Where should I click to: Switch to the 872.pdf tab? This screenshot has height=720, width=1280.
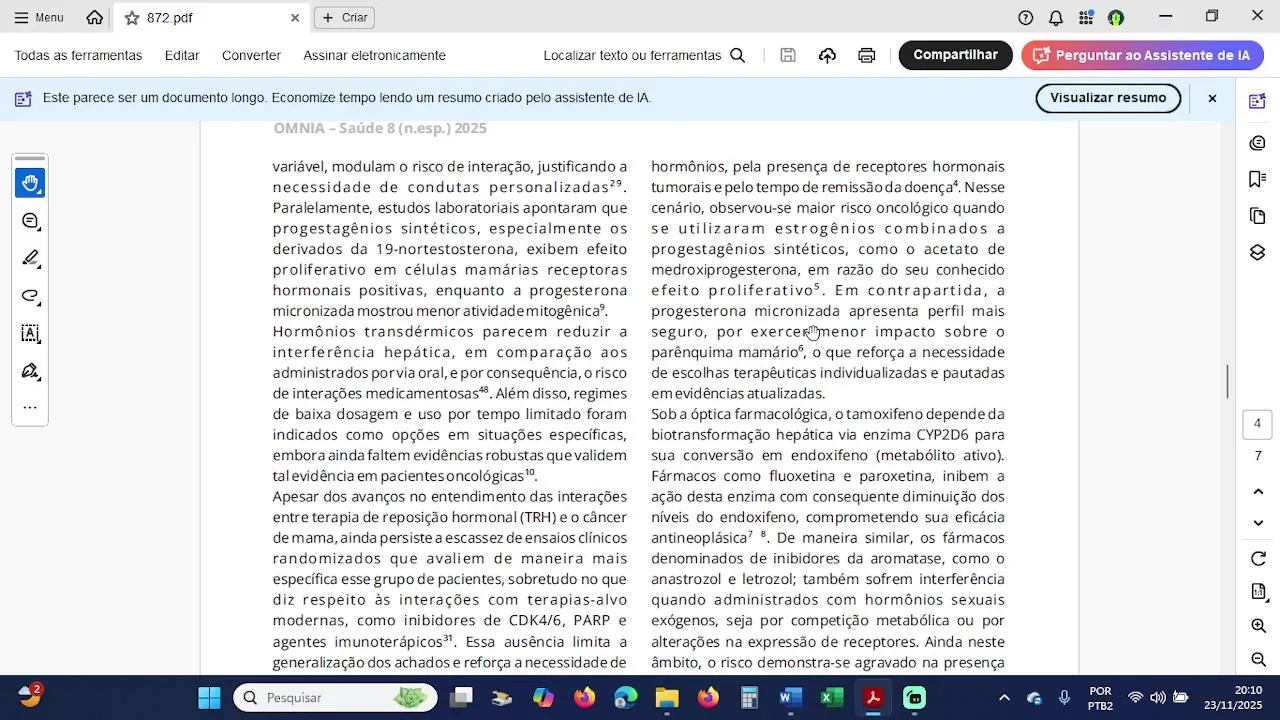pyautogui.click(x=210, y=18)
